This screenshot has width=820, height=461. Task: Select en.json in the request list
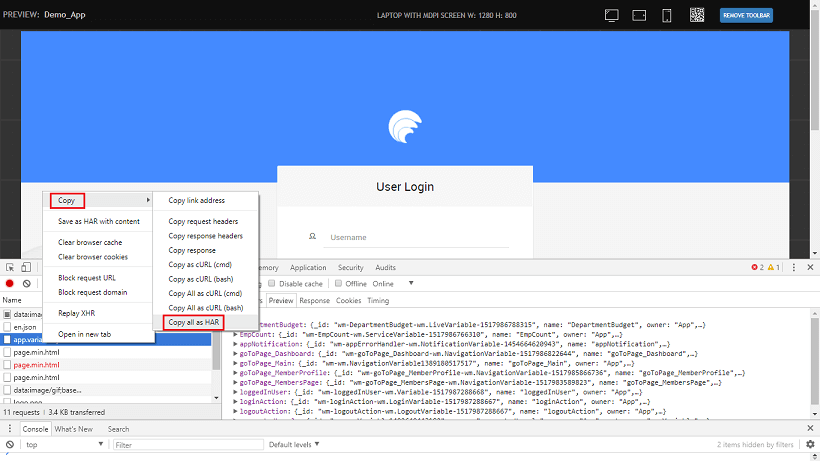coord(25,327)
